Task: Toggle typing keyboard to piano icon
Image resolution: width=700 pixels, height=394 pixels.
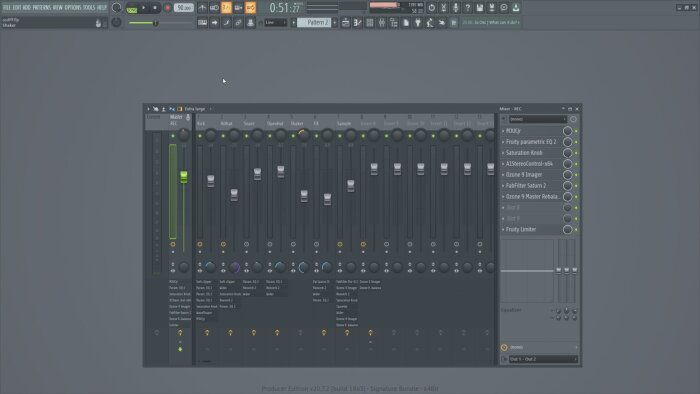Action: click(x=202, y=22)
